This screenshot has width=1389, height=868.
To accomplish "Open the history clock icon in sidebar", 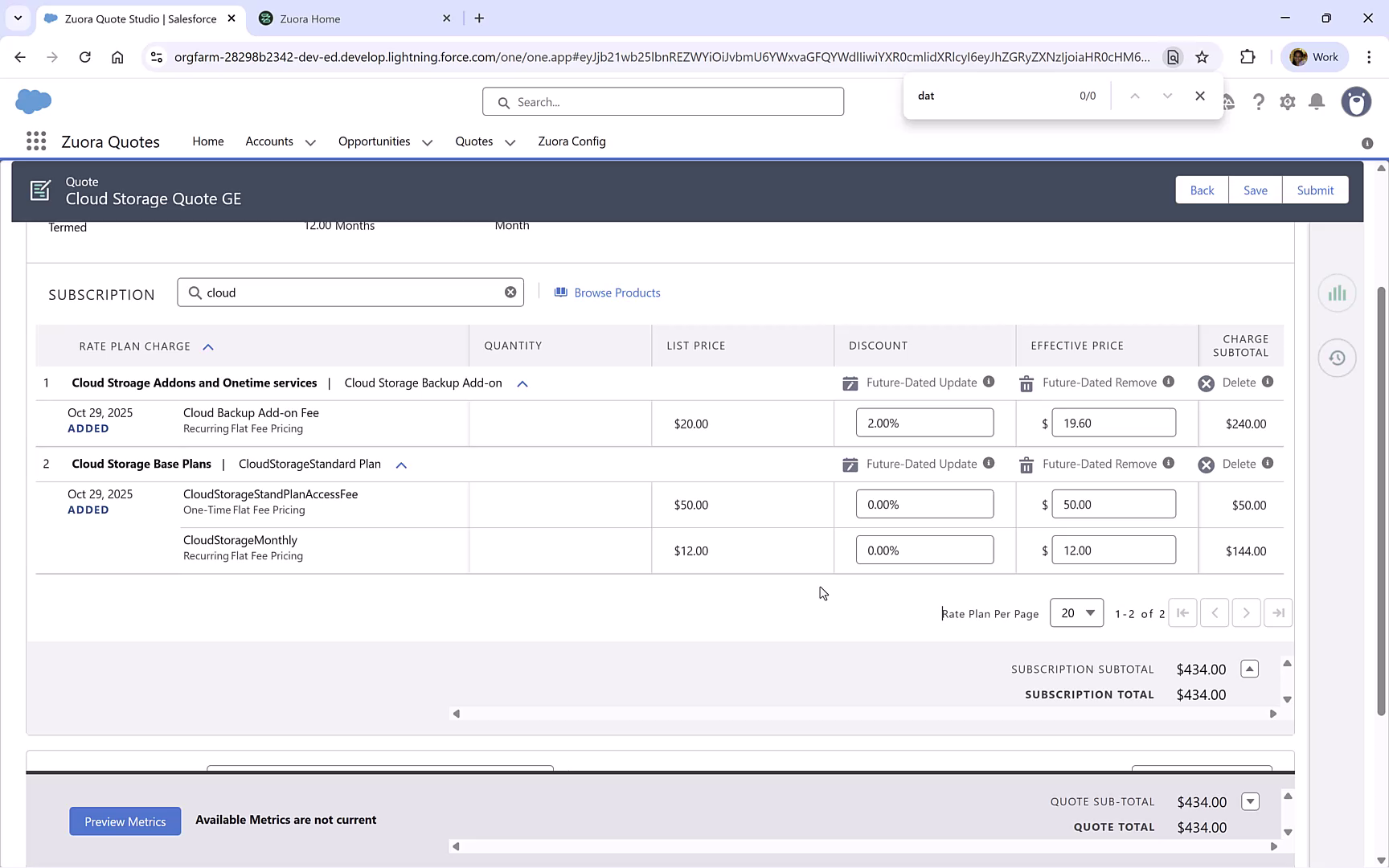I will pos(1337,358).
